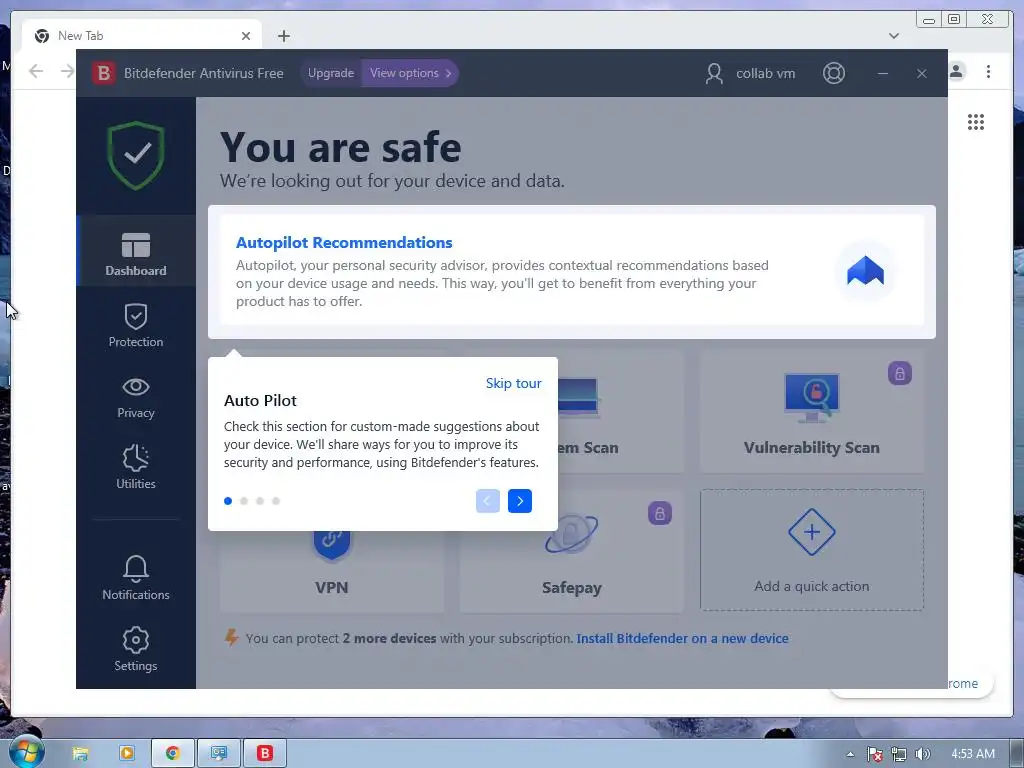Go back in Chrome
Image resolution: width=1024 pixels, height=768 pixels.
pyautogui.click(x=36, y=71)
